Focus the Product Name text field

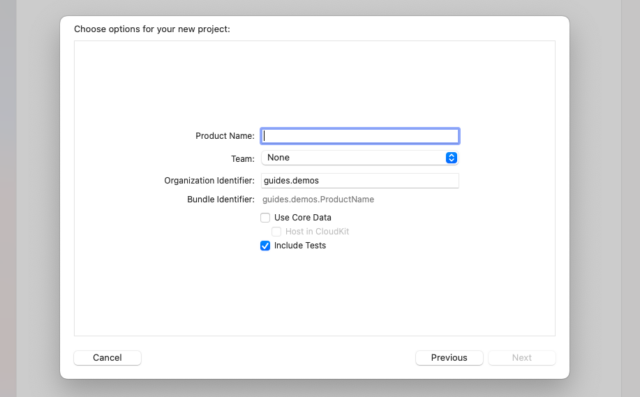pyautogui.click(x=360, y=136)
